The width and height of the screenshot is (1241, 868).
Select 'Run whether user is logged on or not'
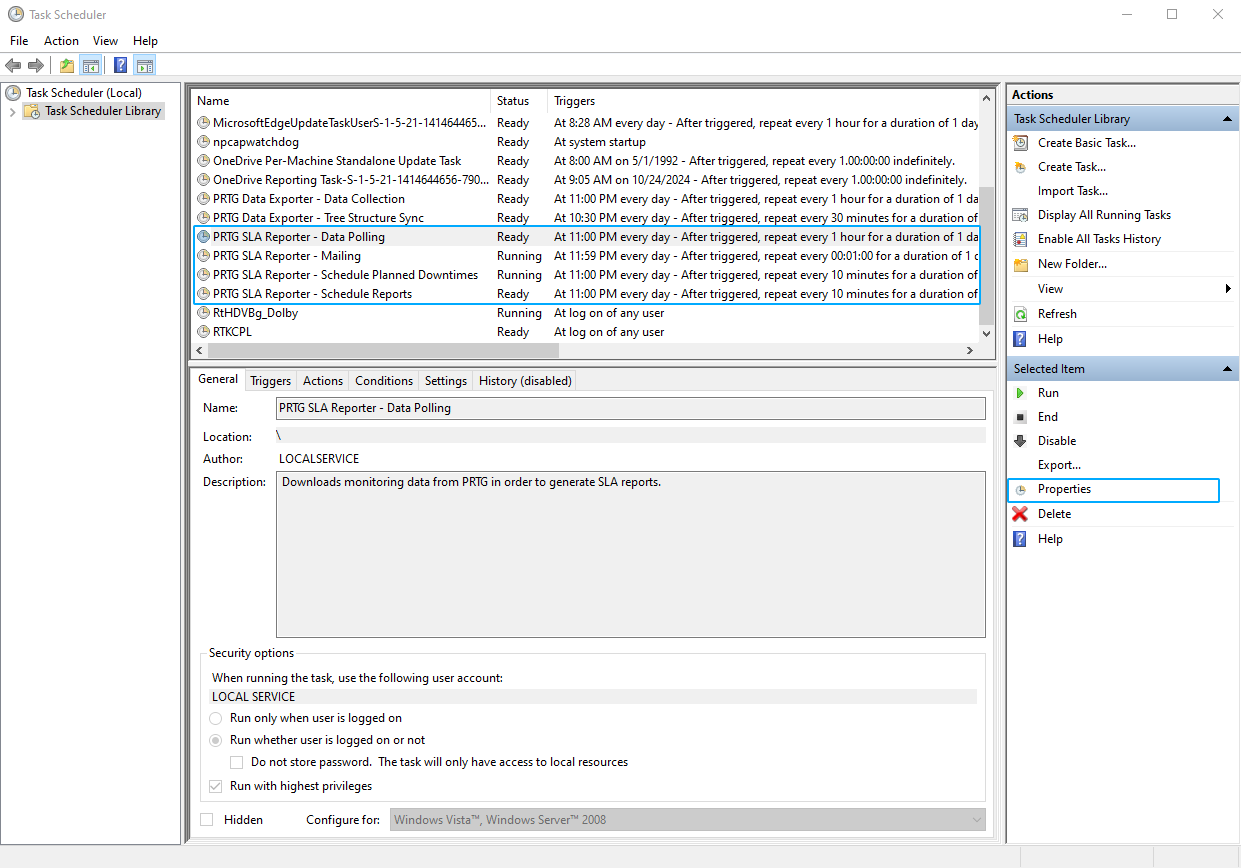tap(216, 740)
